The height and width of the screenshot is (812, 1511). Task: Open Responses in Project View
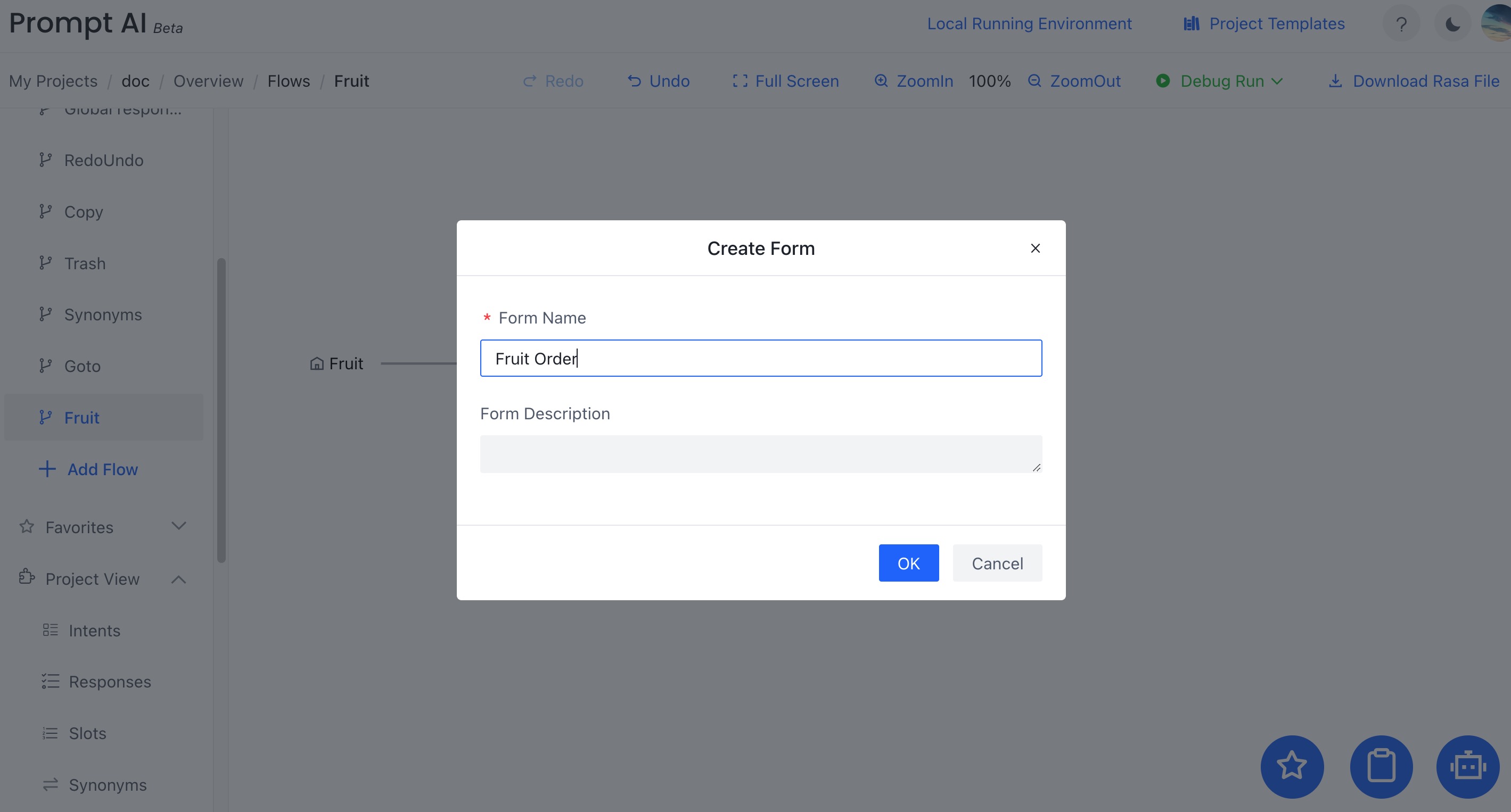[x=110, y=682]
